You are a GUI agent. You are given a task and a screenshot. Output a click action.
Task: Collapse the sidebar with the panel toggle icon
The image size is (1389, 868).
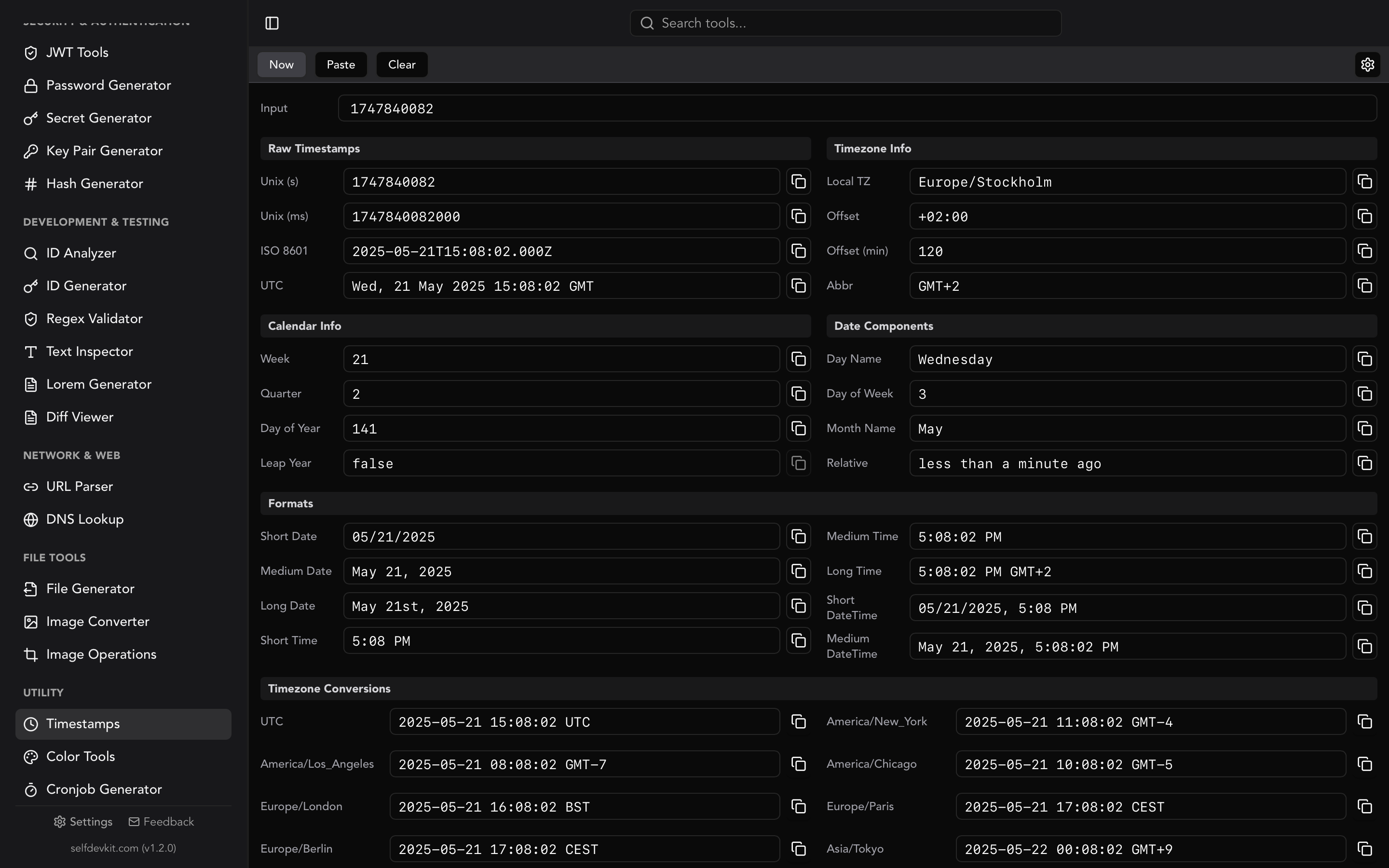click(x=272, y=23)
